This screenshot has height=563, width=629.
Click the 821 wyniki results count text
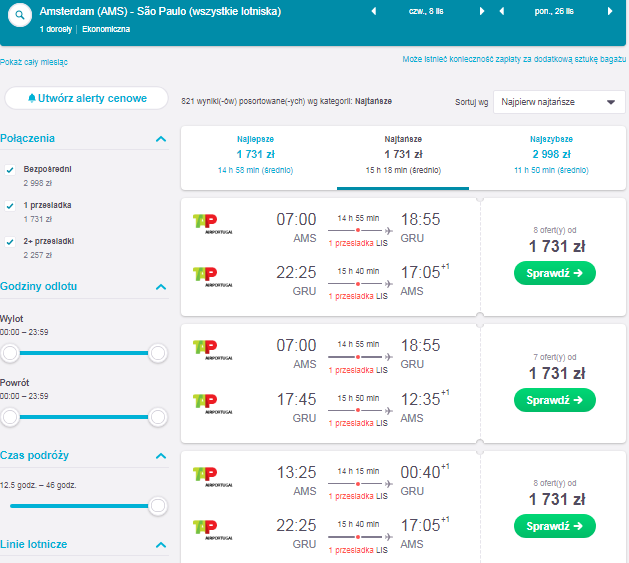pyautogui.click(x=286, y=102)
